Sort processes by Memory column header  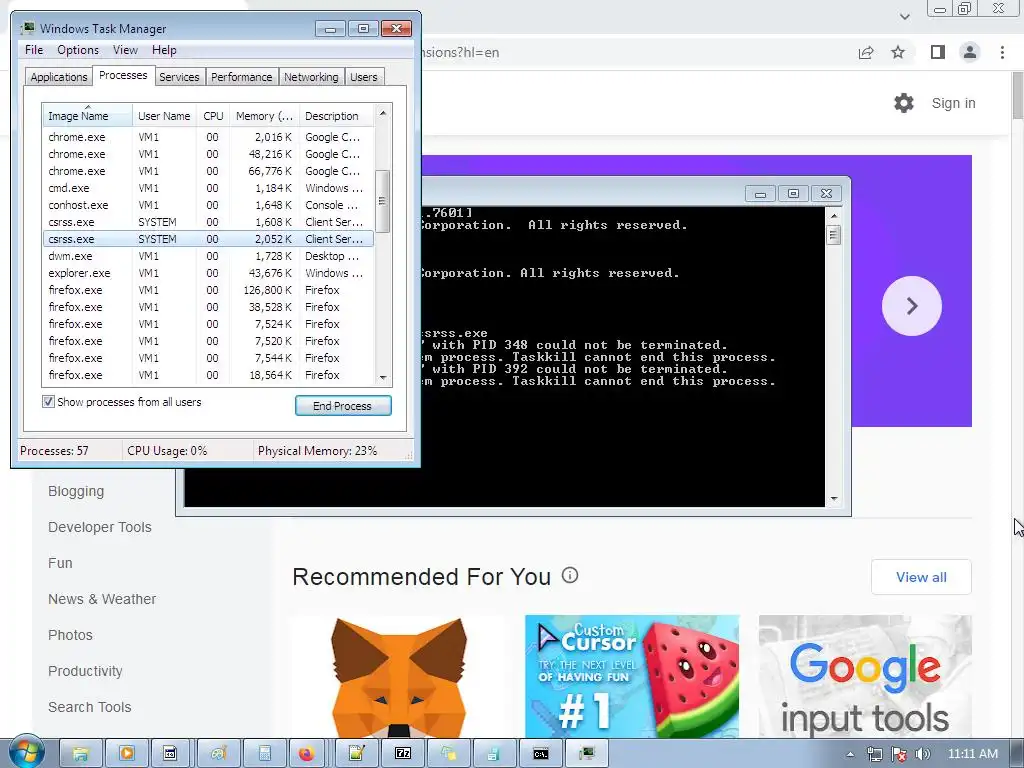click(x=264, y=116)
